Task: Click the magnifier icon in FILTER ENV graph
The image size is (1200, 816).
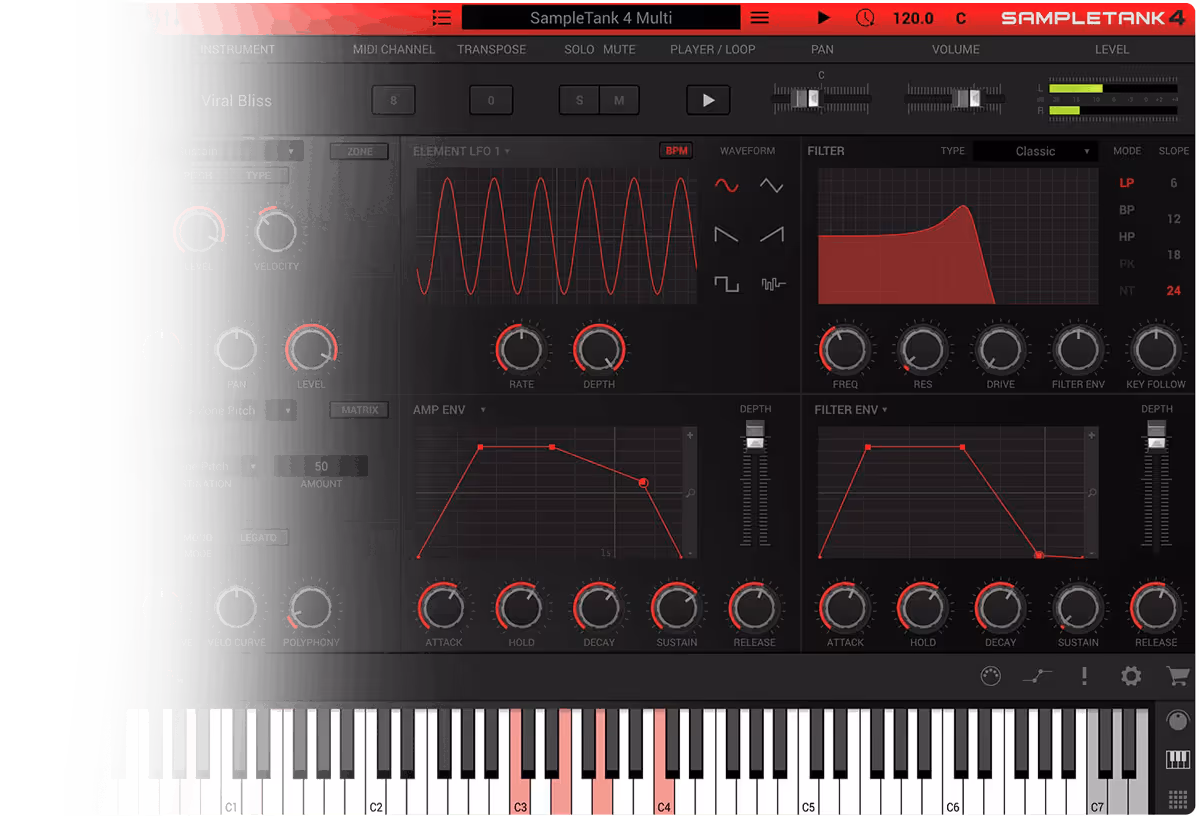Action: point(1091,493)
